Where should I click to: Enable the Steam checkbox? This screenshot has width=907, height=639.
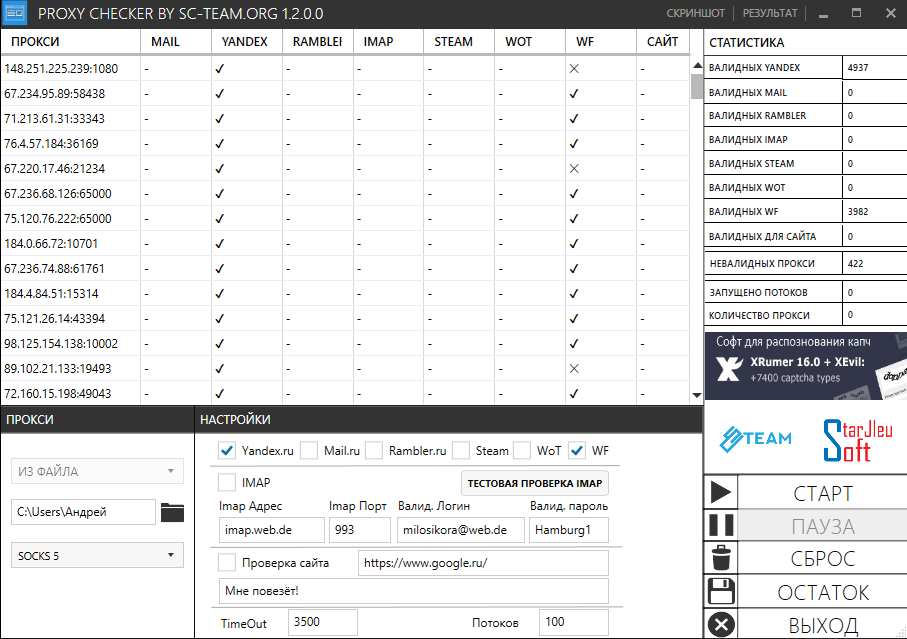(460, 450)
